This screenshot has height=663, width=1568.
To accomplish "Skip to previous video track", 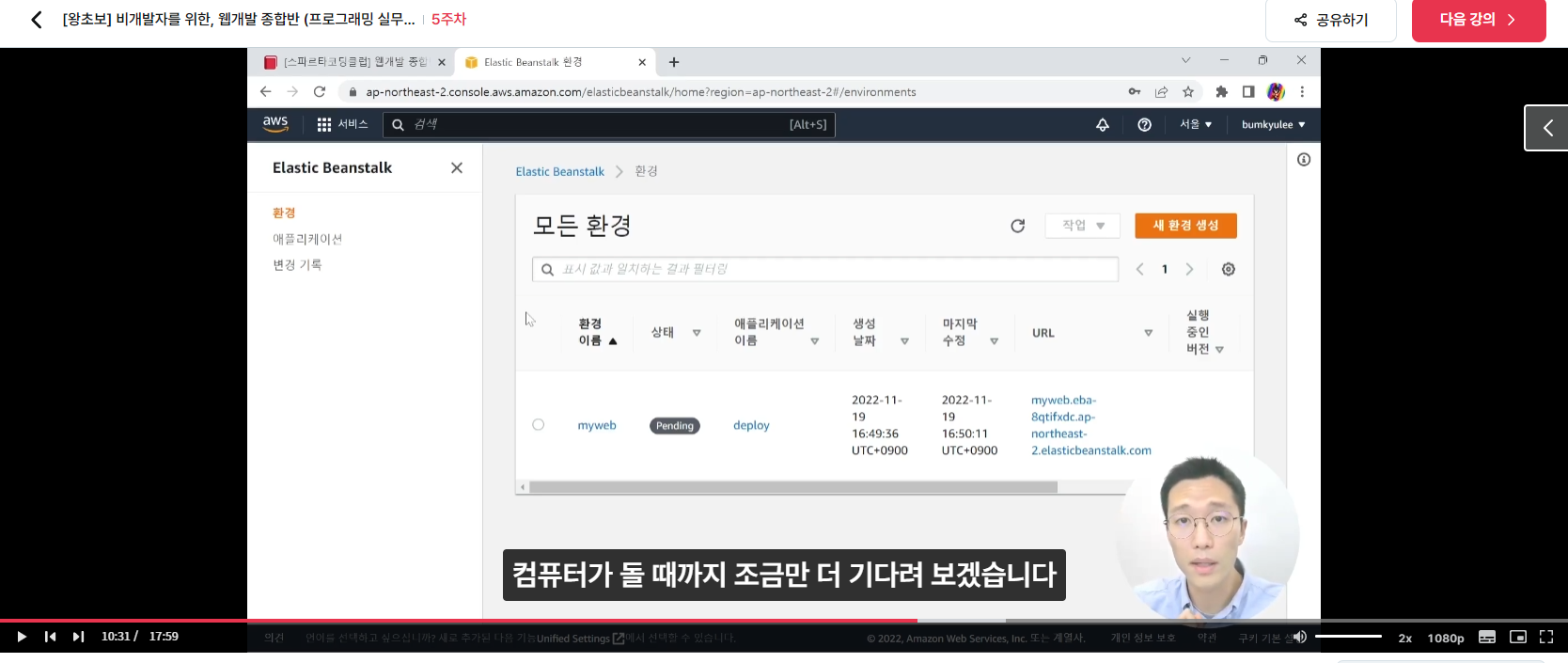I will pyautogui.click(x=51, y=637).
